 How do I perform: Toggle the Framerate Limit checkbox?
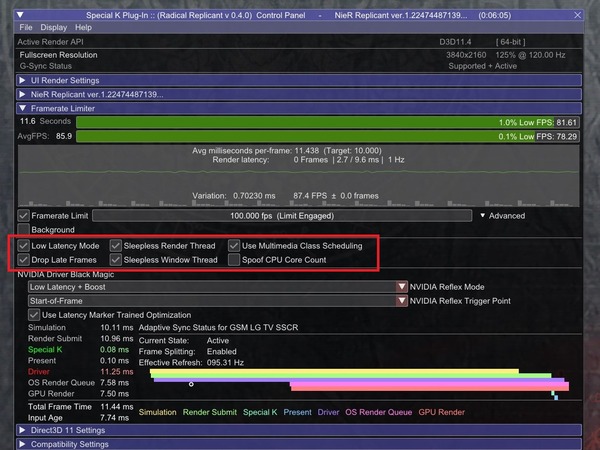pos(23,215)
